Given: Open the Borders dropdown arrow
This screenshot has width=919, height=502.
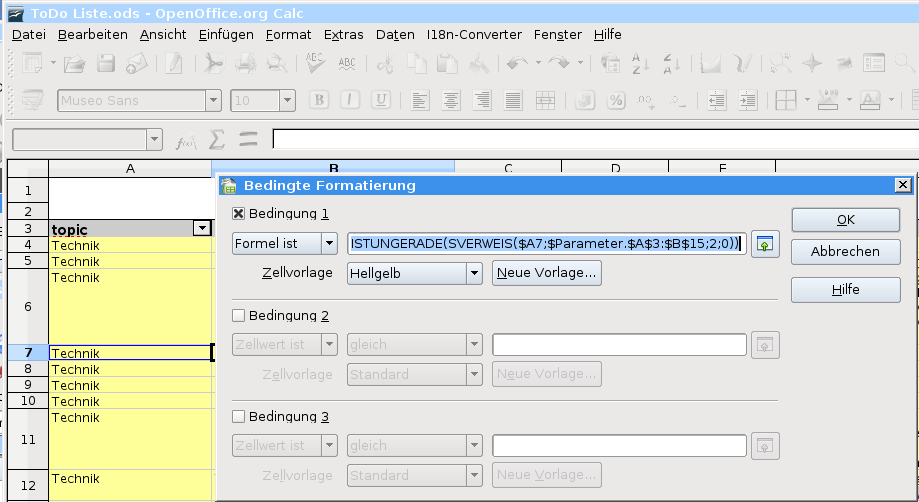Looking at the screenshot, I should [x=807, y=100].
